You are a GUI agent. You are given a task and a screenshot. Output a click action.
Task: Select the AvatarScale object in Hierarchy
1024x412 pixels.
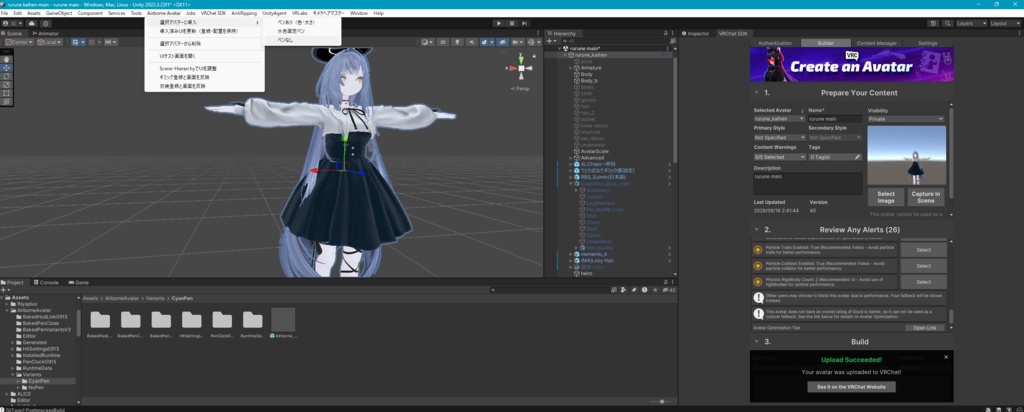595,151
